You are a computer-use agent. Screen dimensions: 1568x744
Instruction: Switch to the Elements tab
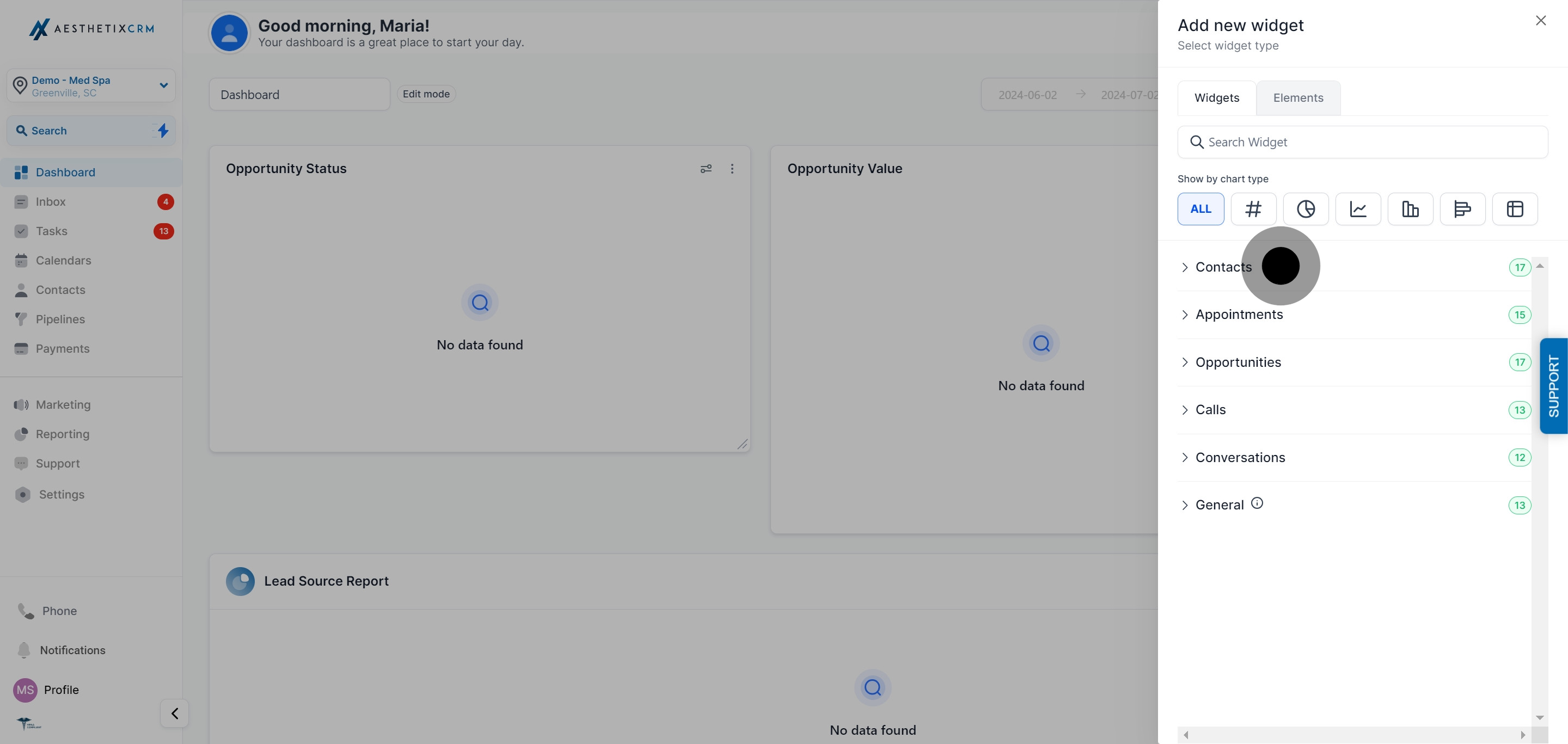tap(1298, 97)
